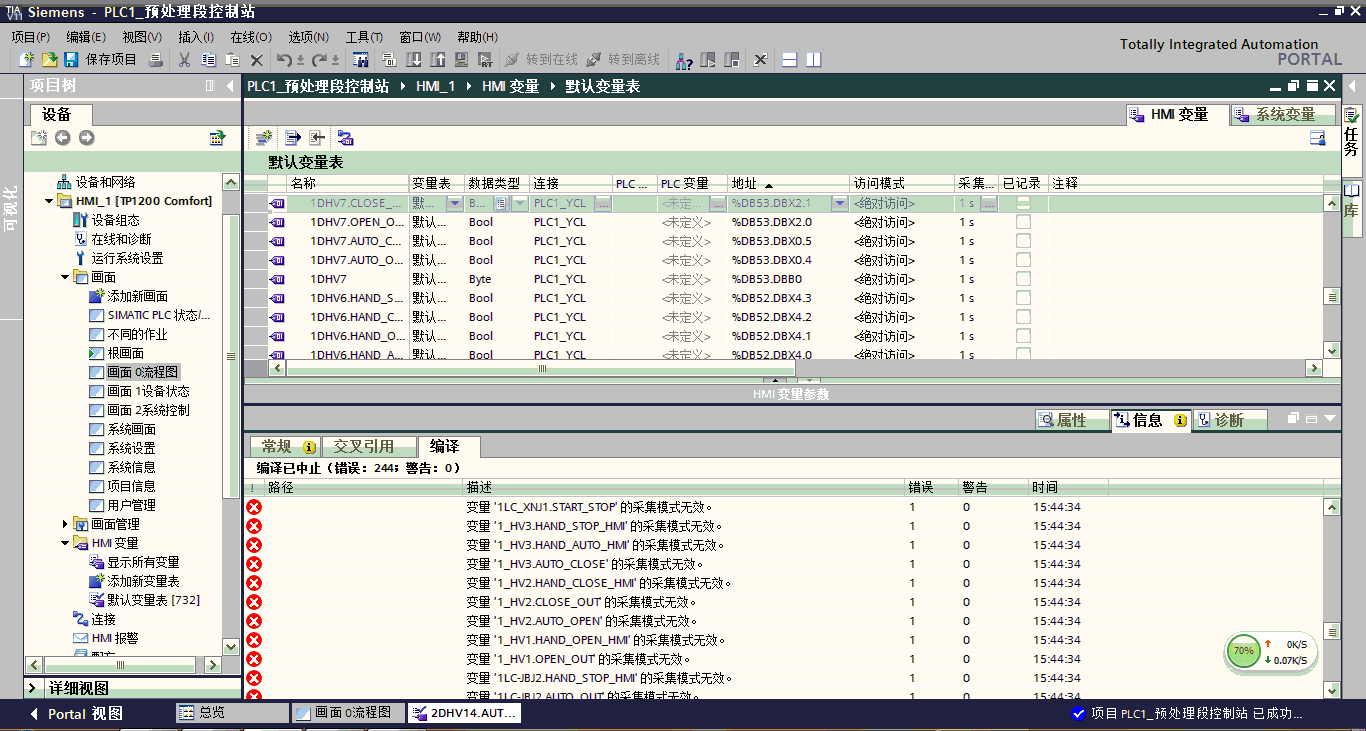
Task: Click the accessible devices icon
Action: coord(684,60)
